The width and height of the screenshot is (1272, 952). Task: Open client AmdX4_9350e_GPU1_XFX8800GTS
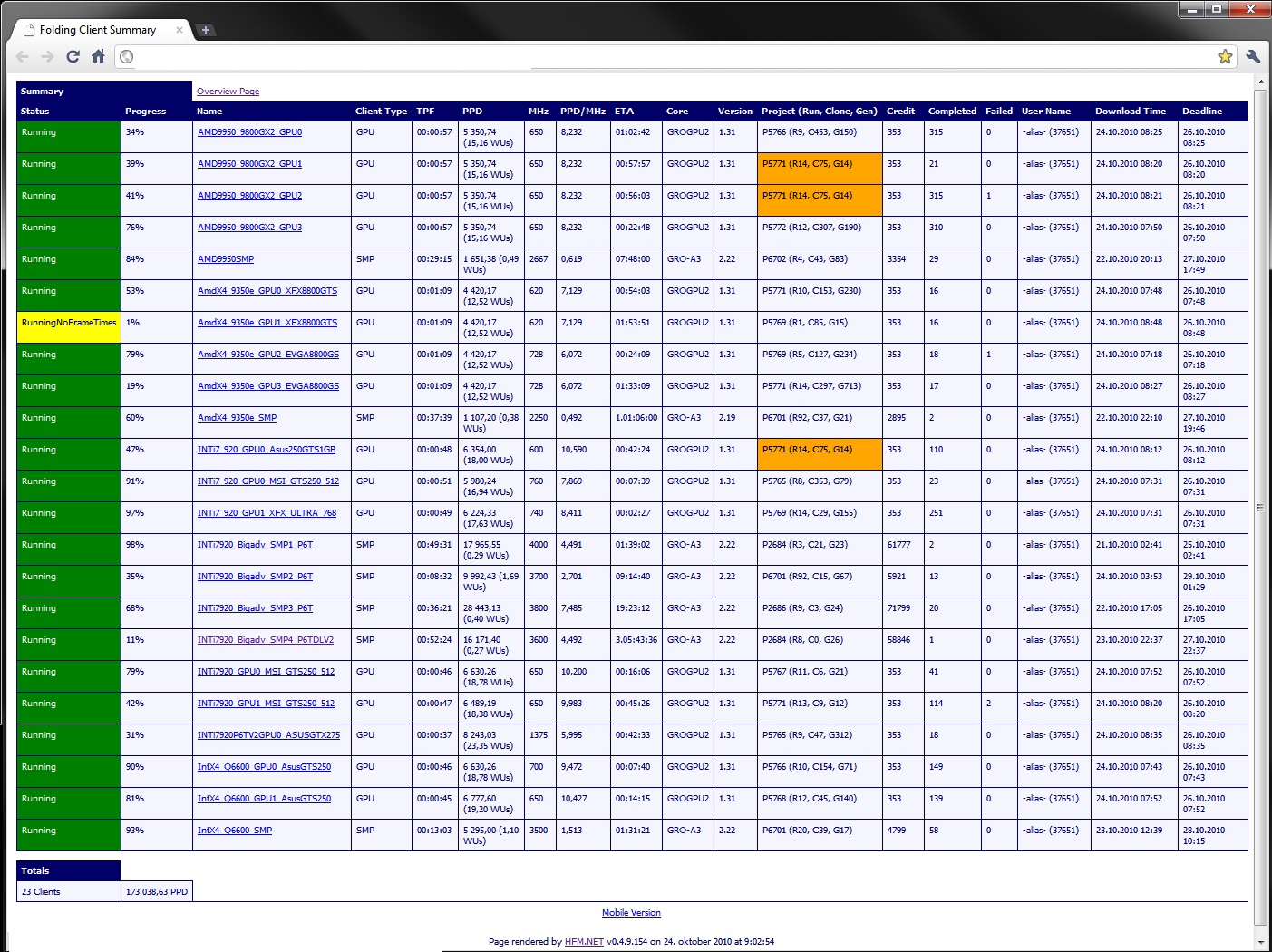point(267,323)
